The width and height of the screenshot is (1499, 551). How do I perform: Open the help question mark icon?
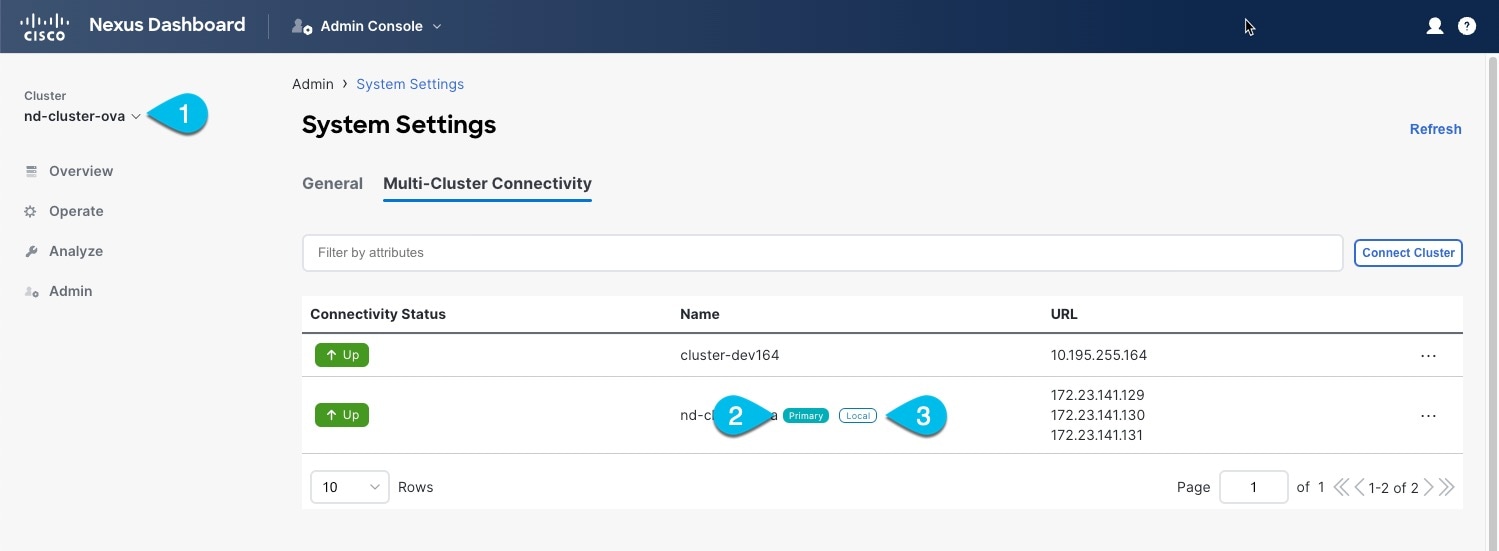[1467, 26]
